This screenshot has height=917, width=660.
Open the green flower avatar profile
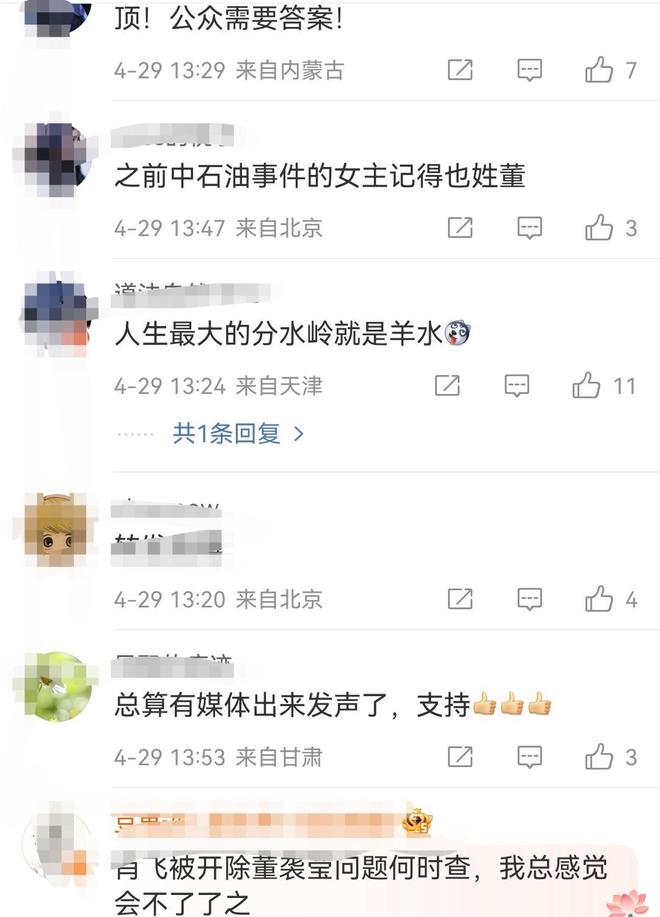click(57, 686)
